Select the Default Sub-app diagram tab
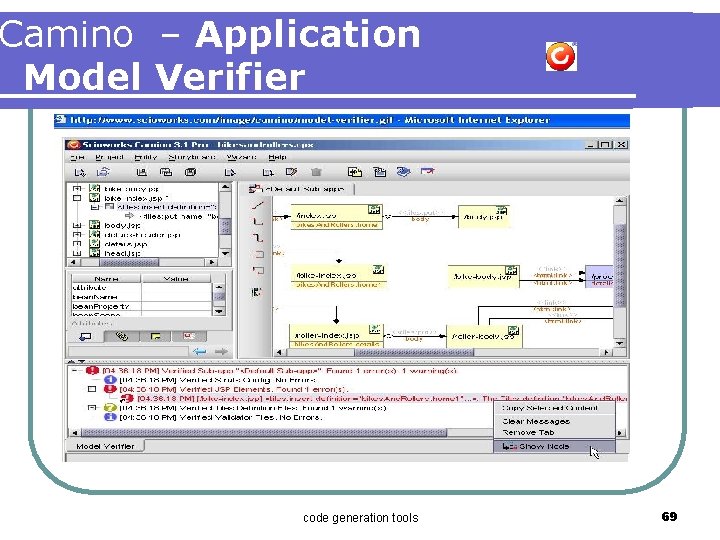 coord(299,189)
